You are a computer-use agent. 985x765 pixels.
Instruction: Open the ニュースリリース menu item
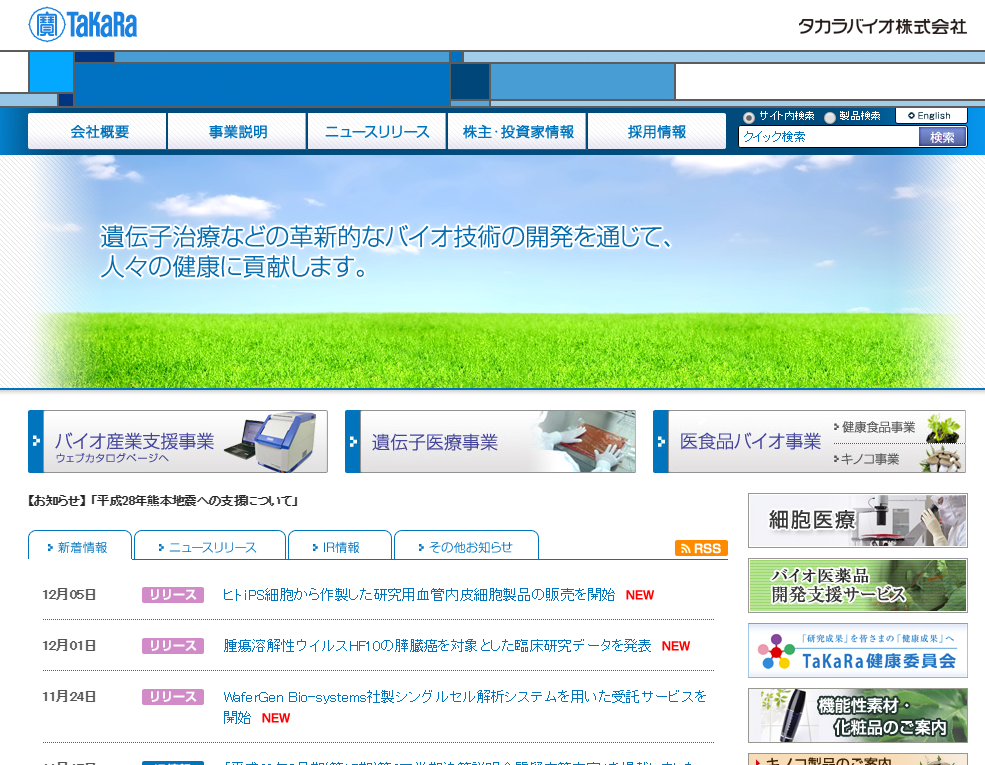tap(377, 131)
